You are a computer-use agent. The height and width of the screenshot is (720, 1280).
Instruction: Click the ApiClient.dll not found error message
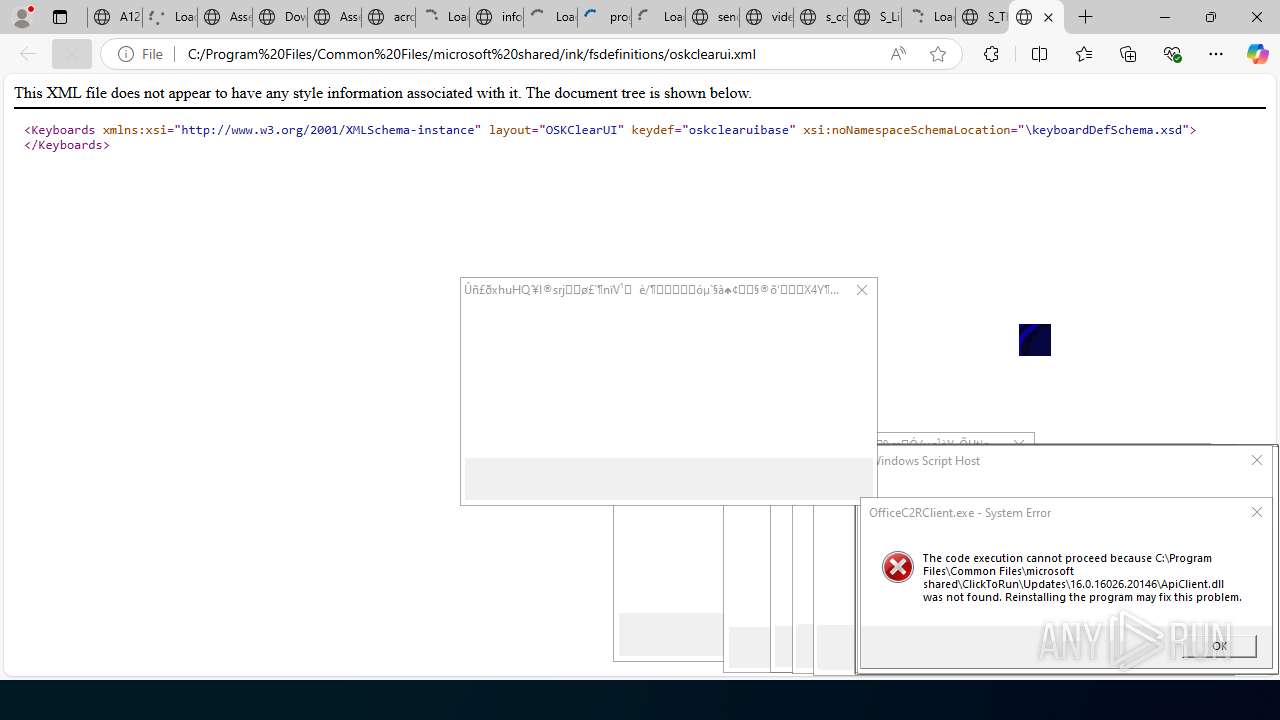pyautogui.click(x=1082, y=578)
